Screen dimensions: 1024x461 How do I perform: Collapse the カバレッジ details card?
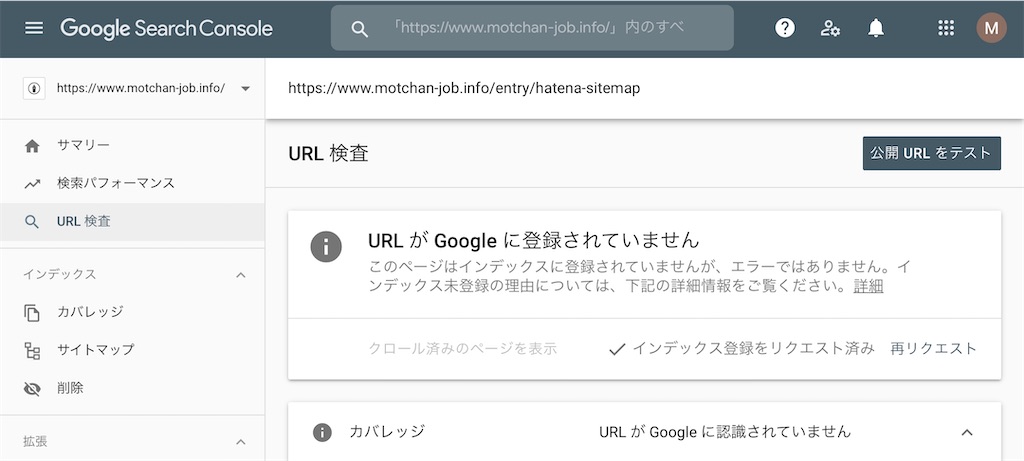[x=968, y=432]
